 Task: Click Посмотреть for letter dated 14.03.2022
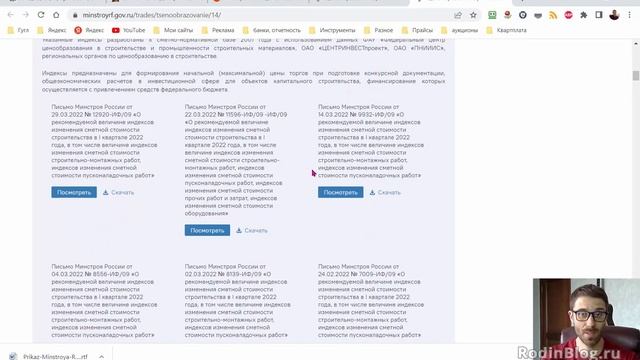tap(340, 192)
